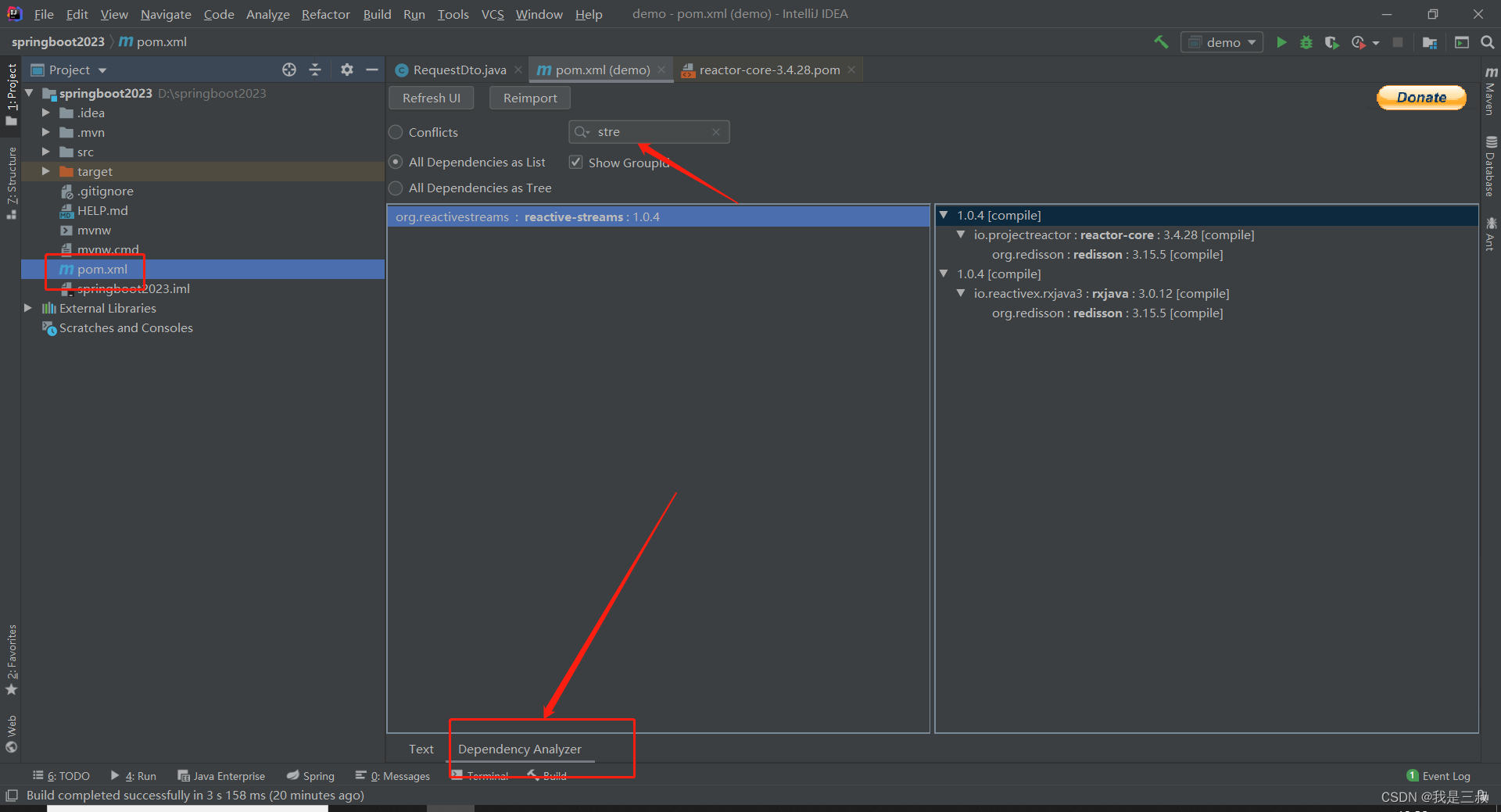This screenshot has width=1501, height=812.
Task: Switch to the Dependency Analyzer tab
Action: pyautogui.click(x=520, y=749)
